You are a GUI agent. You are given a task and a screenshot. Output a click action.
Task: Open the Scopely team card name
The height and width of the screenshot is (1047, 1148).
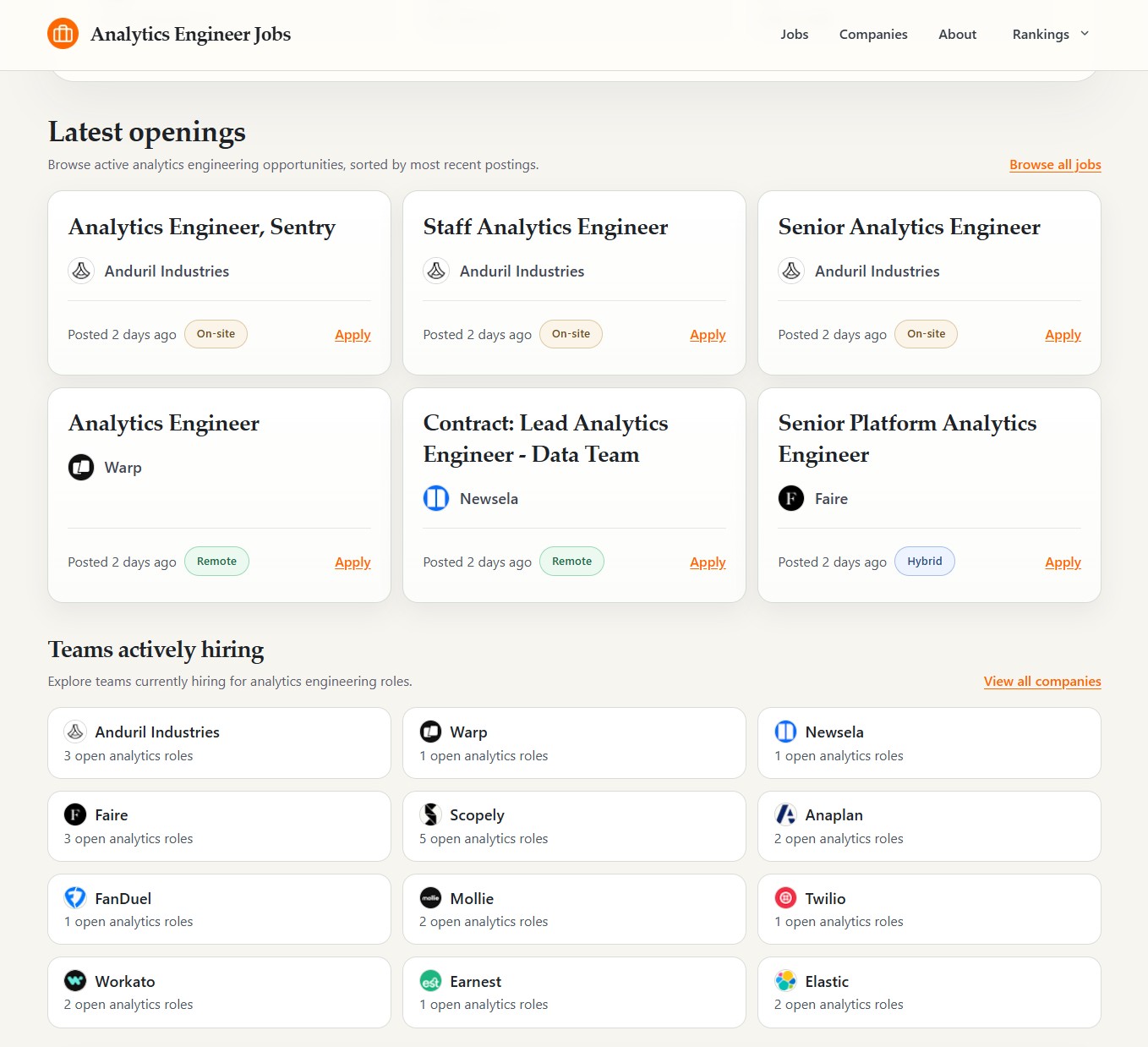(x=477, y=815)
